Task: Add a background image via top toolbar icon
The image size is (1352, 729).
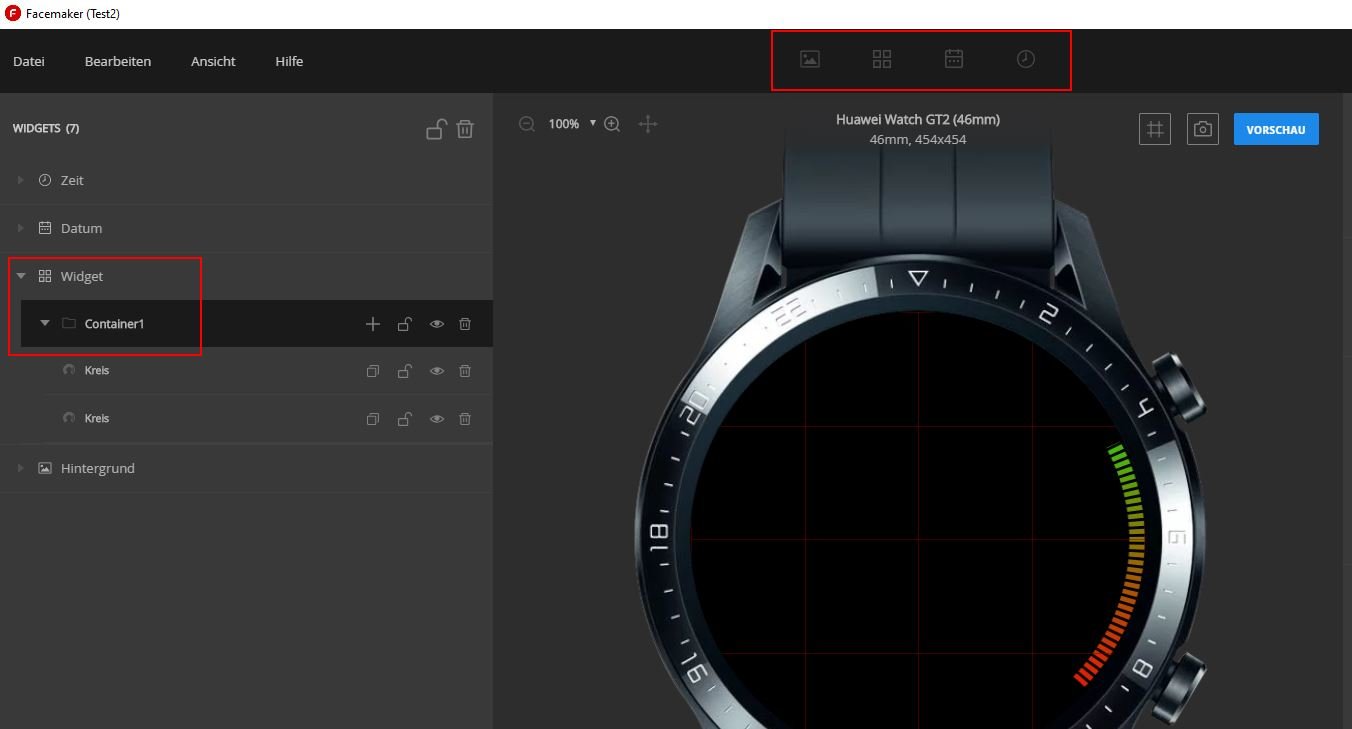Action: (x=810, y=59)
